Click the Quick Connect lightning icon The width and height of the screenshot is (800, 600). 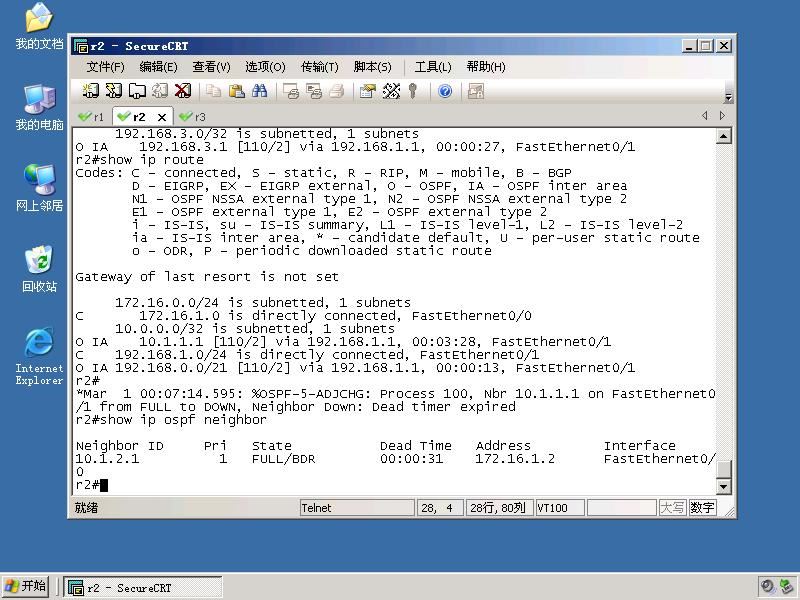click(x=113, y=91)
